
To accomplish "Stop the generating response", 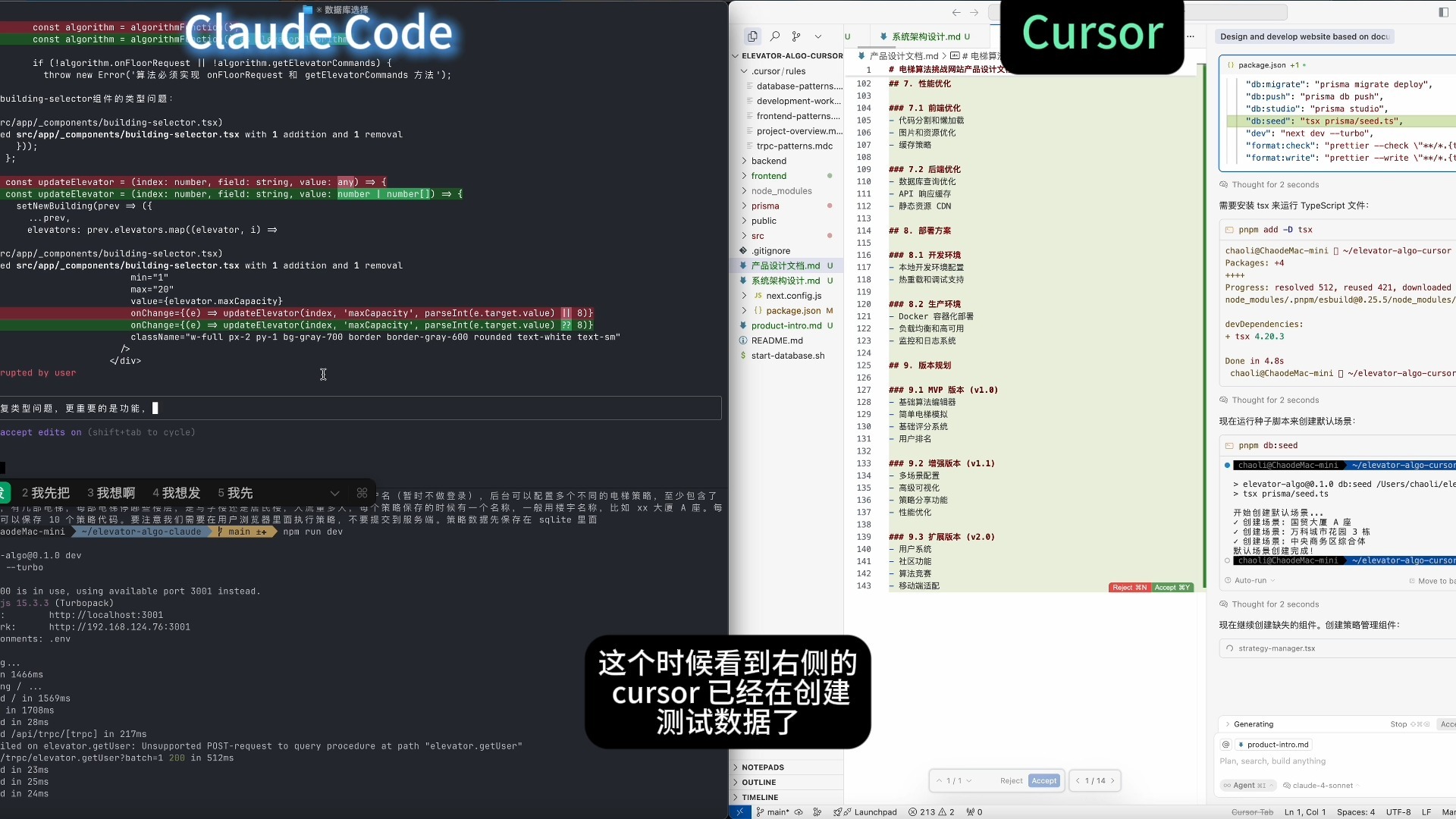I will click(x=1398, y=724).
